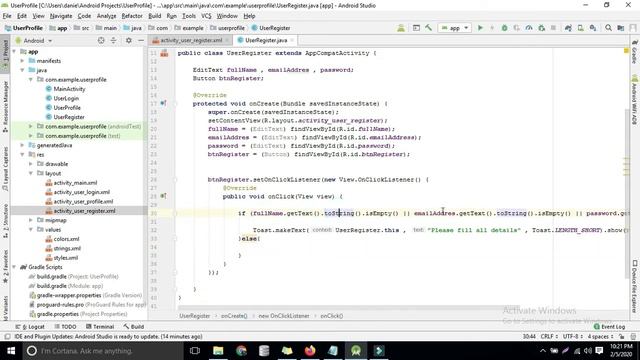Image resolution: width=640 pixels, height=360 pixels.
Task: Collapse all in project panel icon
Action: [113, 40]
